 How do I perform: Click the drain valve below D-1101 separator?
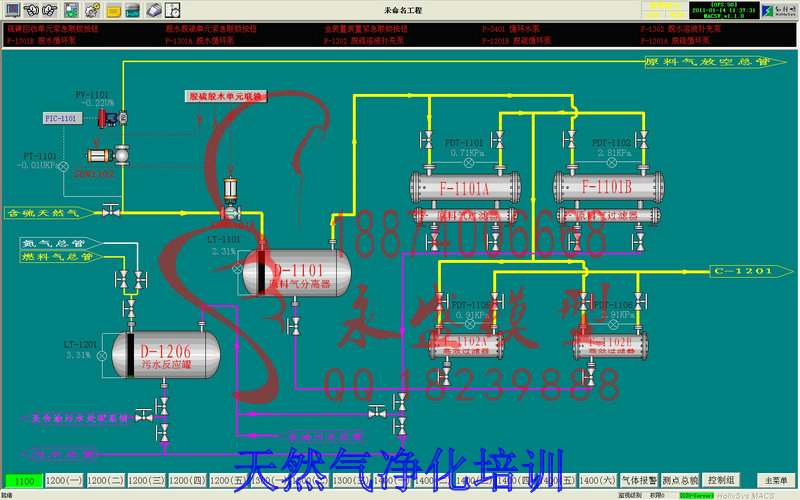(x=294, y=326)
